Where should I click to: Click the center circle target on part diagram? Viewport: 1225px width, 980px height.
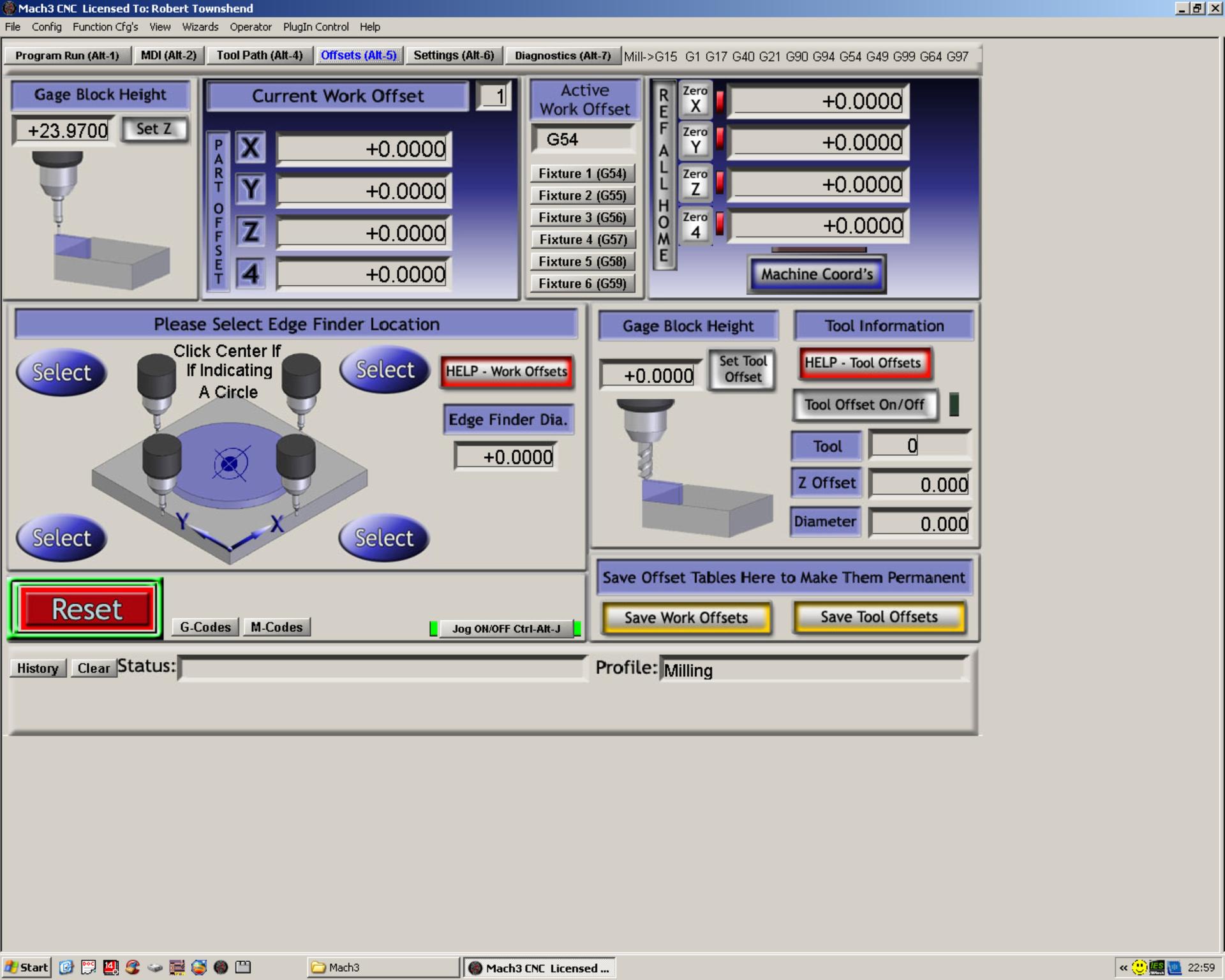(230, 464)
